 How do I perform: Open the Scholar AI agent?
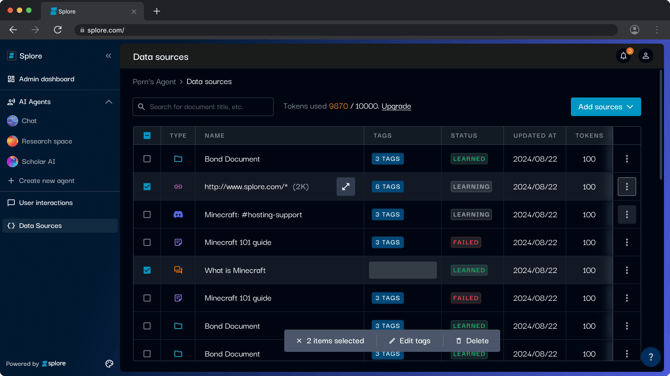point(38,162)
